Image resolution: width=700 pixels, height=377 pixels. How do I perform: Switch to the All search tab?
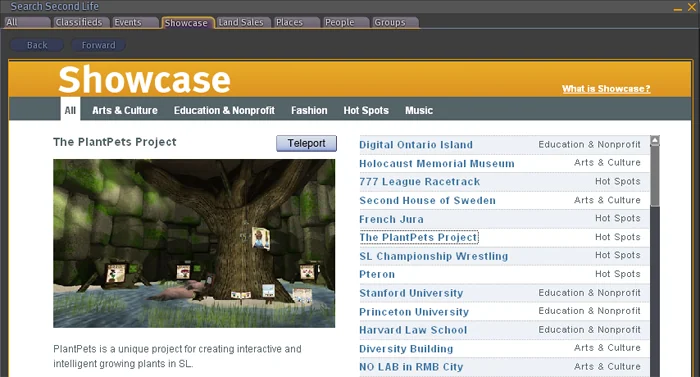(x=27, y=22)
